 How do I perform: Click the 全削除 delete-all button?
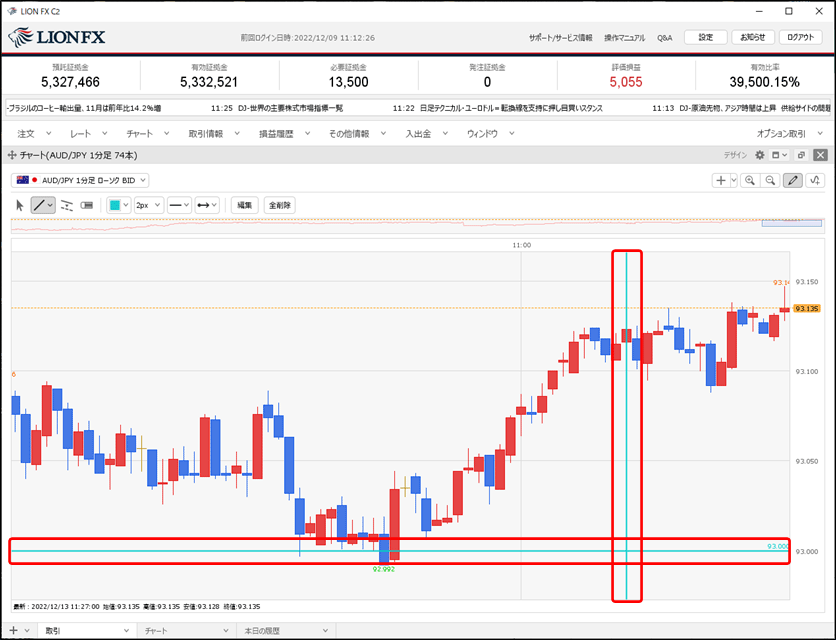click(279, 205)
